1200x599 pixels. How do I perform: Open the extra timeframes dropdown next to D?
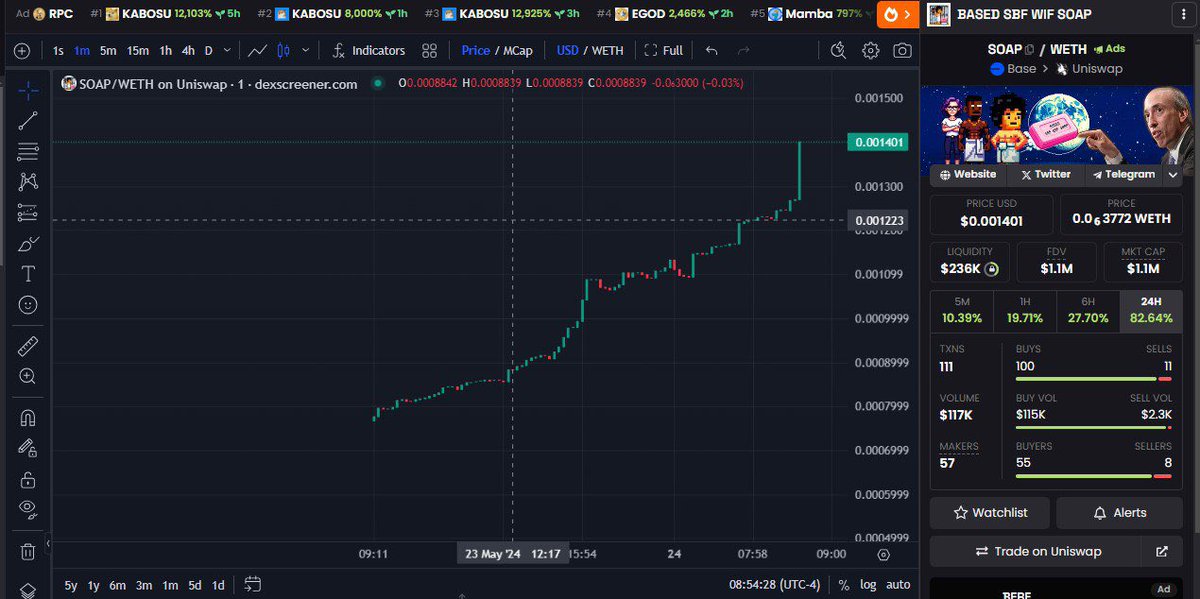coord(226,50)
